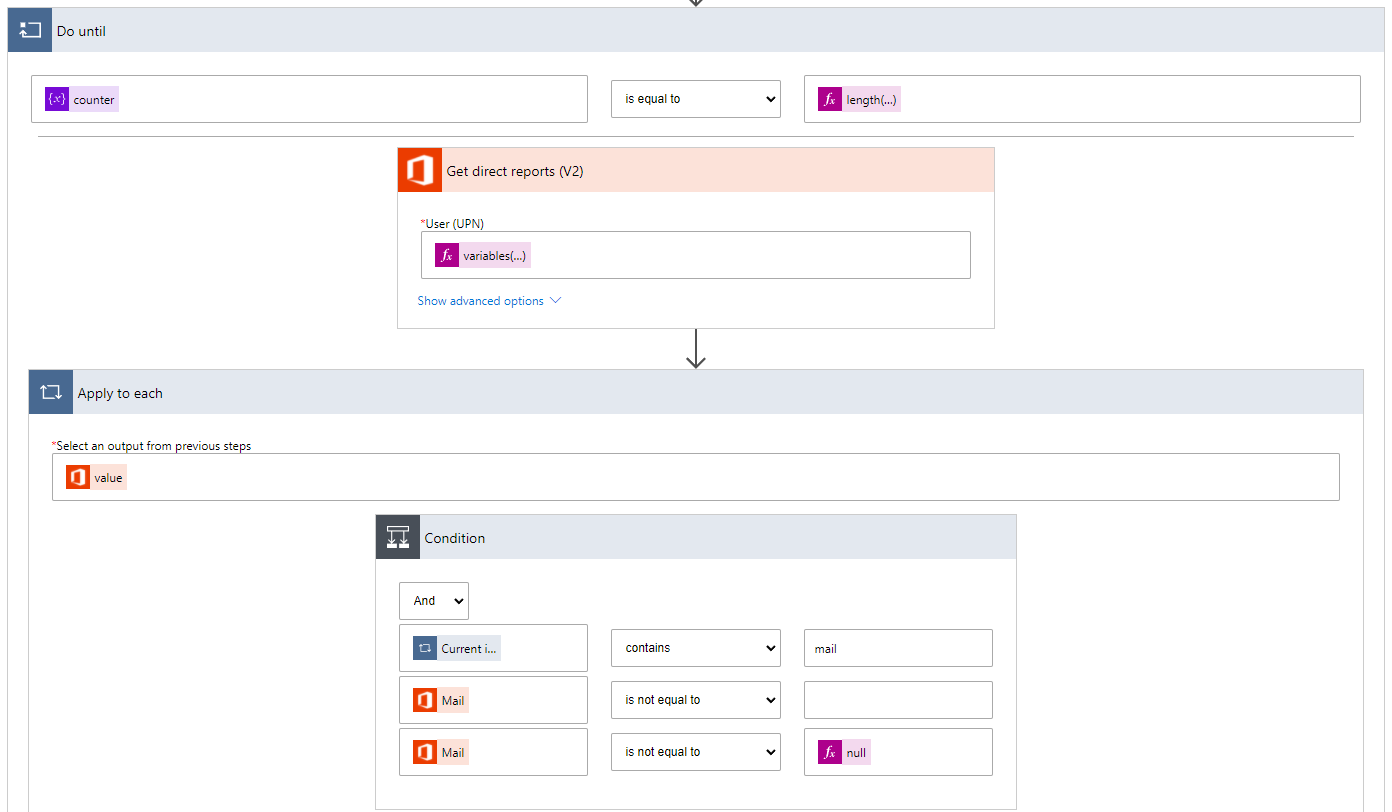Click the Do until loop icon

[30, 30]
